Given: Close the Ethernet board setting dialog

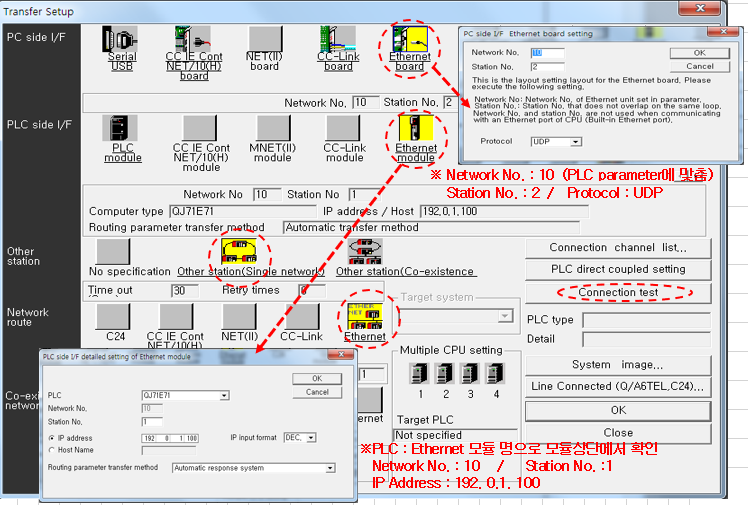Looking at the screenshot, I should click(723, 31).
